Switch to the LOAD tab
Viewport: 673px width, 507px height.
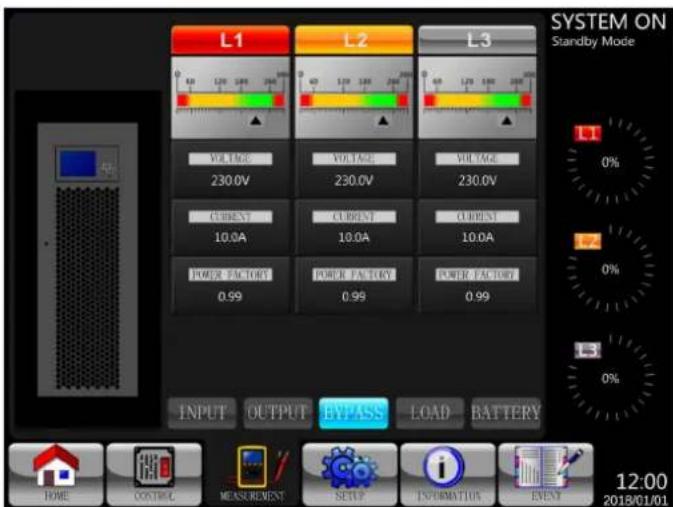point(430,413)
